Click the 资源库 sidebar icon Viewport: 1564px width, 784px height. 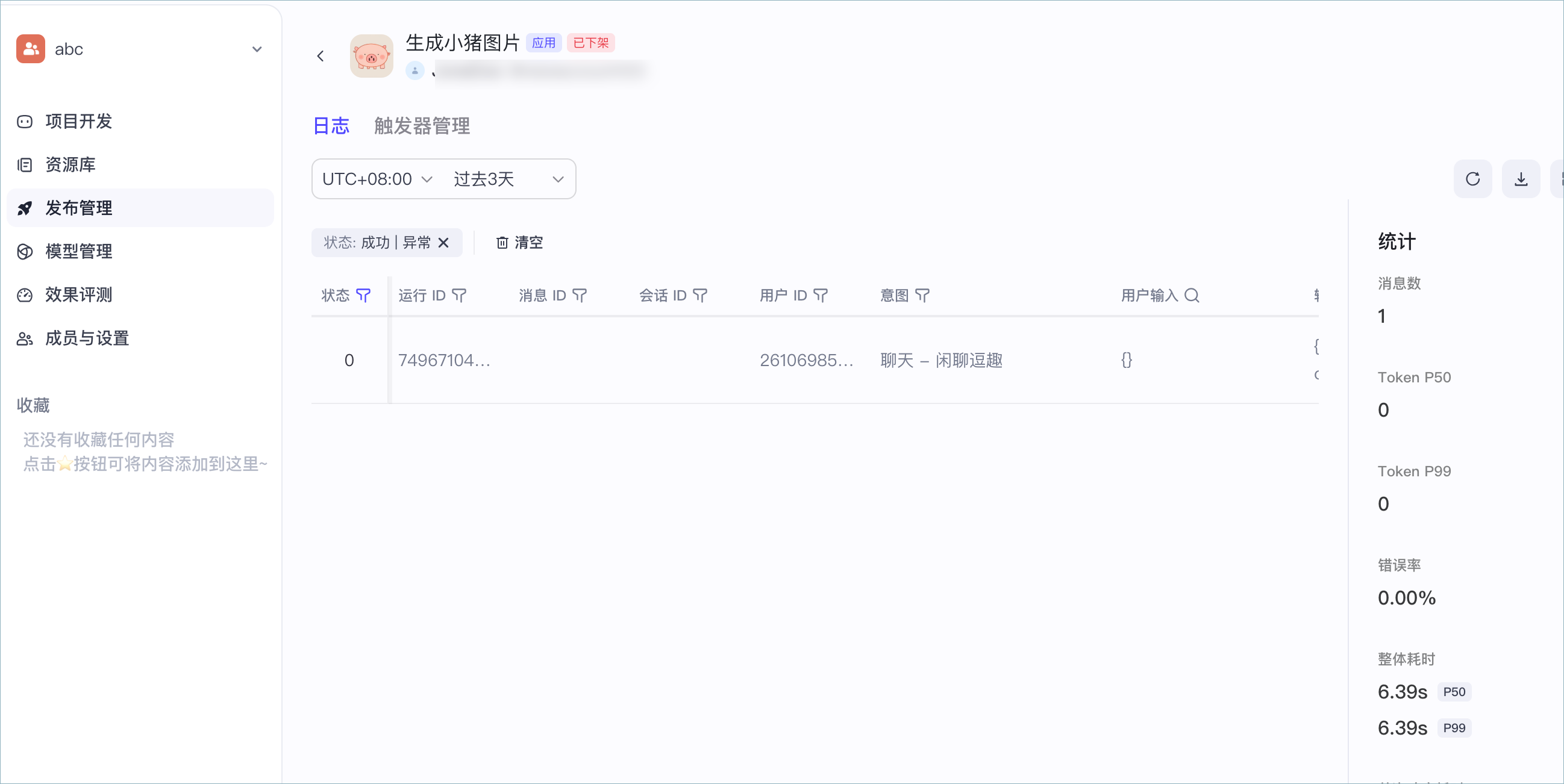25,164
